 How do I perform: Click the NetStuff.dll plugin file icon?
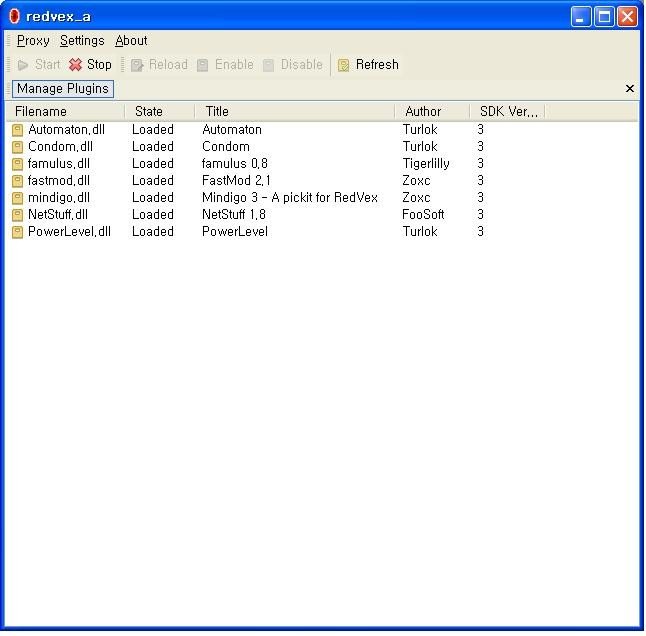tap(17, 215)
